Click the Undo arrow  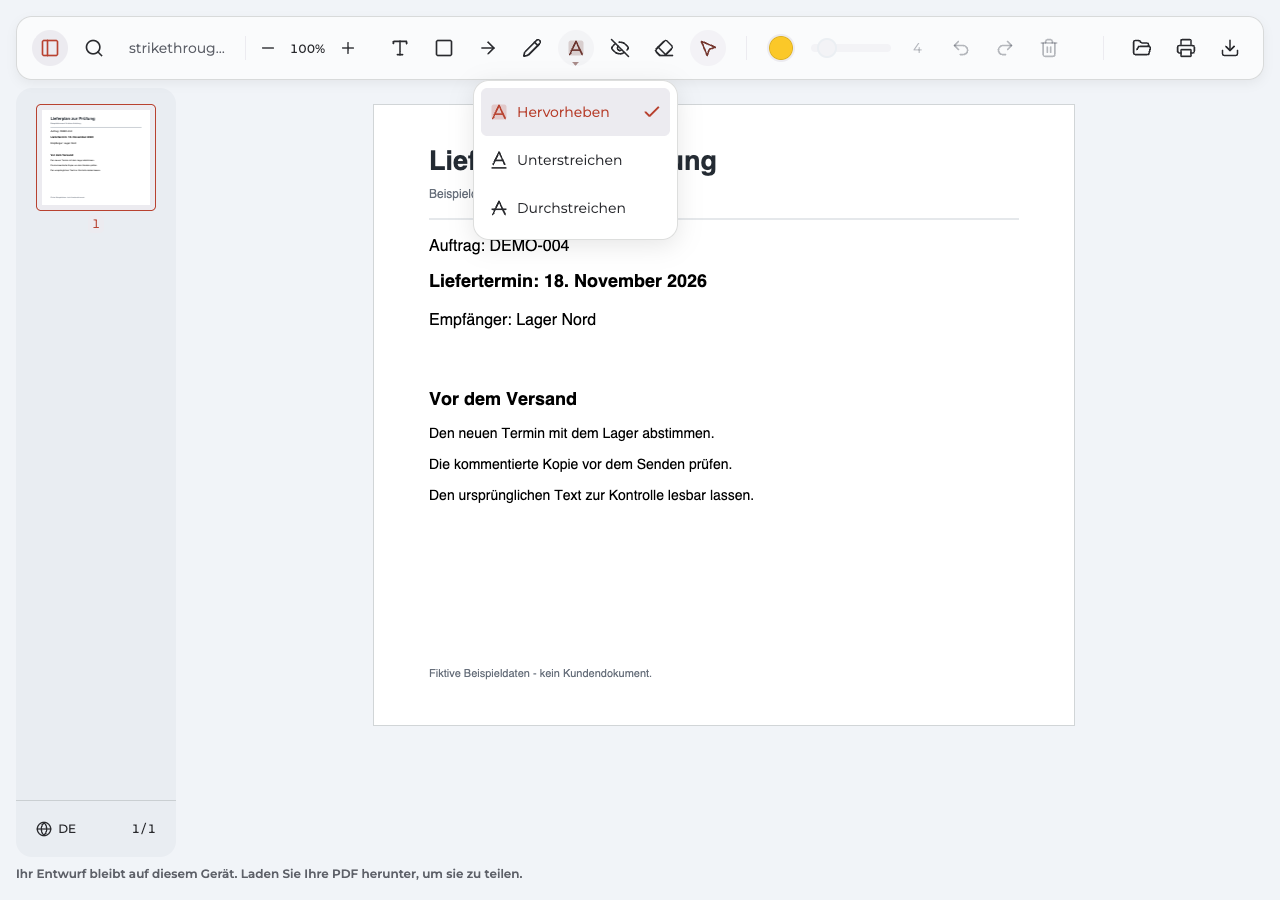coord(961,48)
